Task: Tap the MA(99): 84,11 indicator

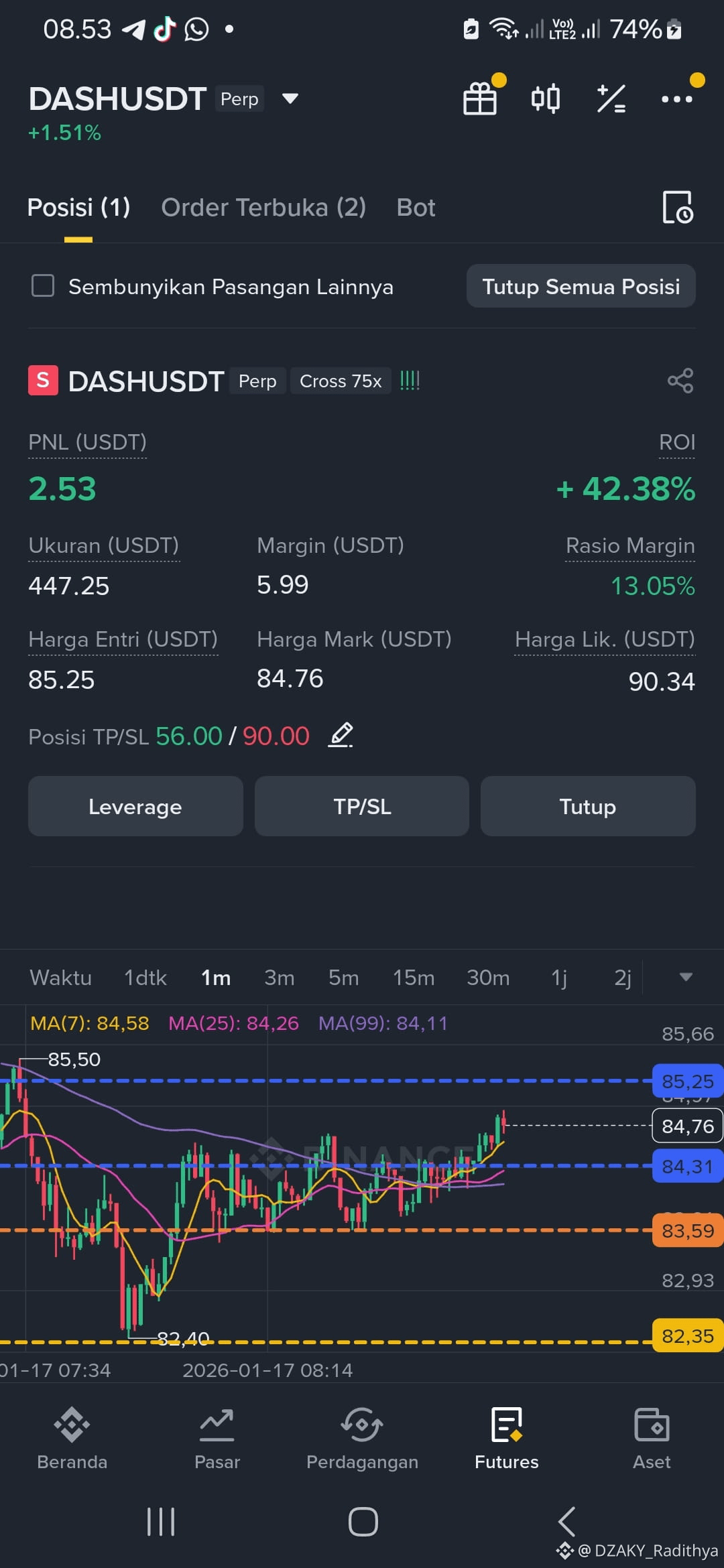Action: click(x=383, y=1023)
